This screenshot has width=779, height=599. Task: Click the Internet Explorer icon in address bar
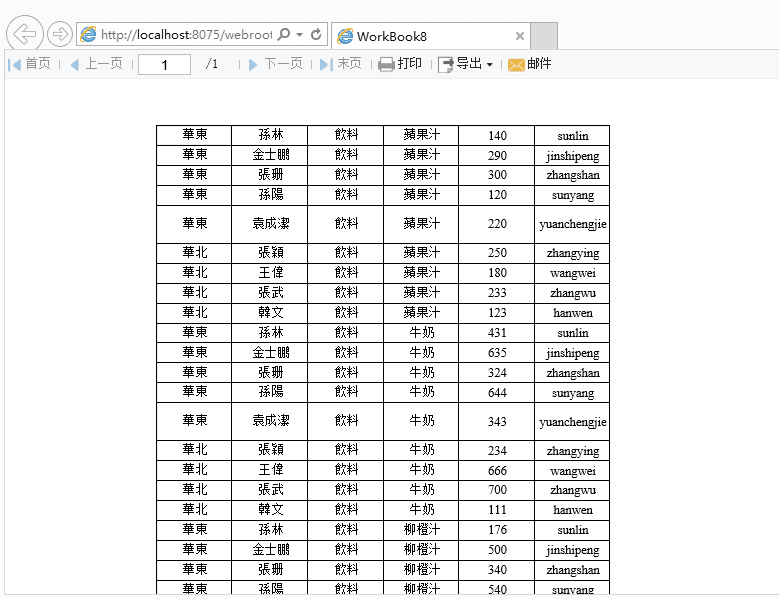(x=88, y=34)
